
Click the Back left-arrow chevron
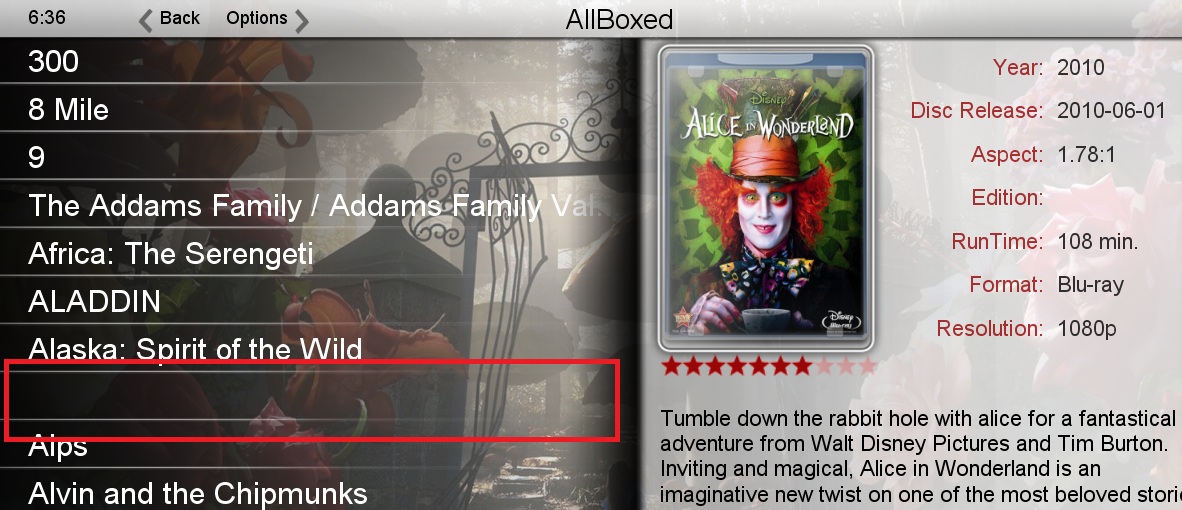(x=145, y=20)
